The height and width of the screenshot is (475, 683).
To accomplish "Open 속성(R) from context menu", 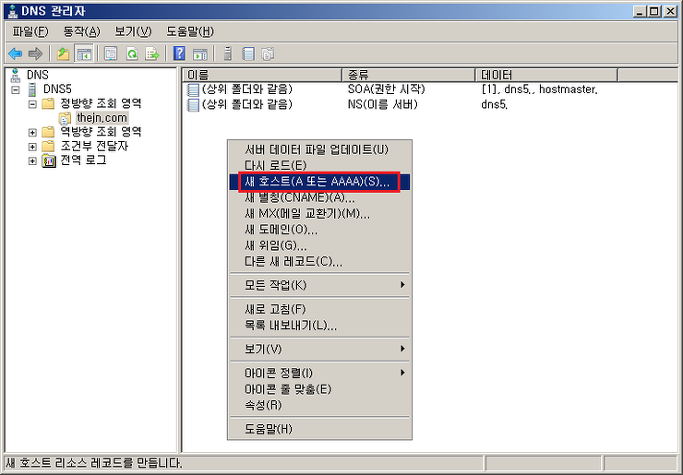I will coord(319,405).
